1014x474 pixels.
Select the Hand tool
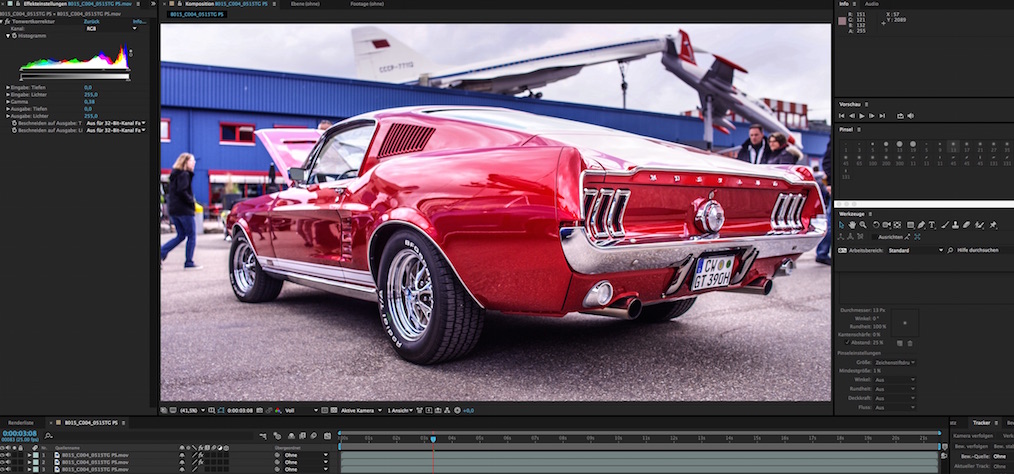(x=852, y=225)
